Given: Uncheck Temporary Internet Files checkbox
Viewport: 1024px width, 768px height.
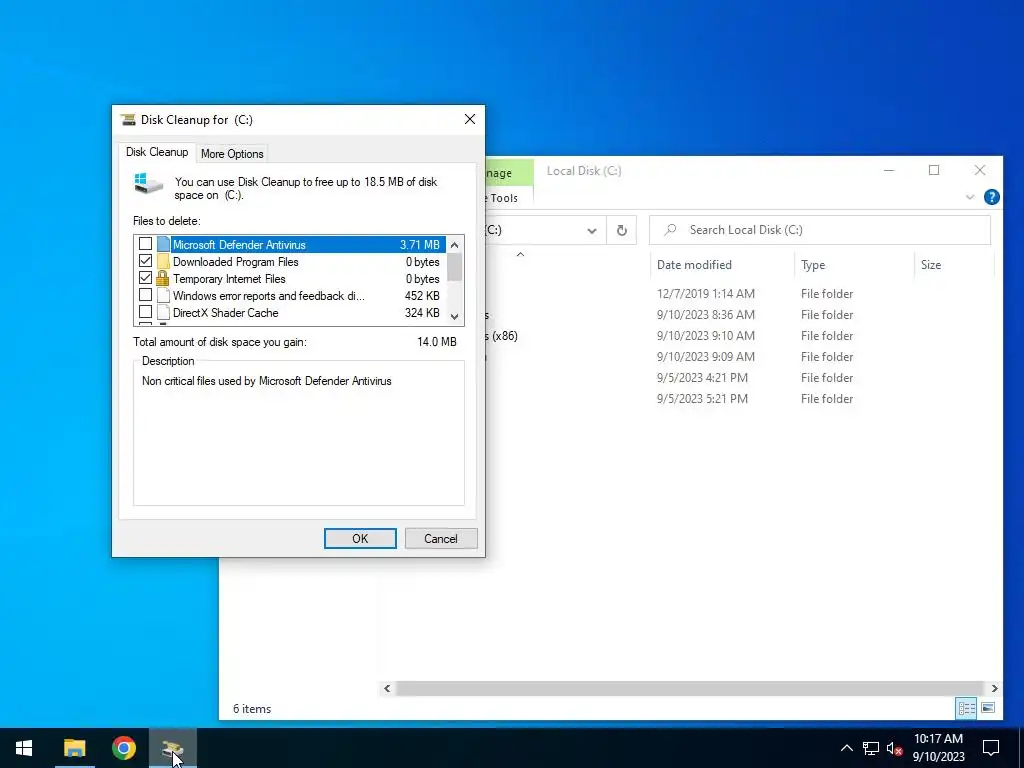Looking at the screenshot, I should (x=146, y=278).
